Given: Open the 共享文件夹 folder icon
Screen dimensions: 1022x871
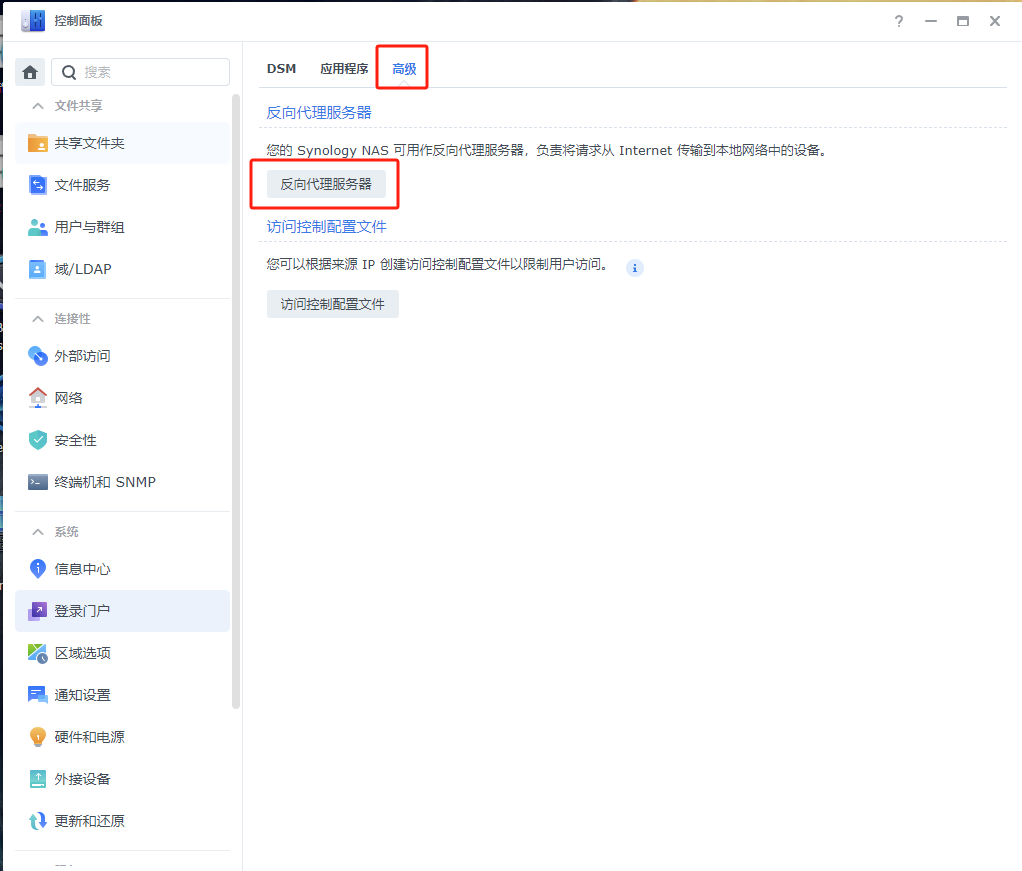Looking at the screenshot, I should coord(38,143).
